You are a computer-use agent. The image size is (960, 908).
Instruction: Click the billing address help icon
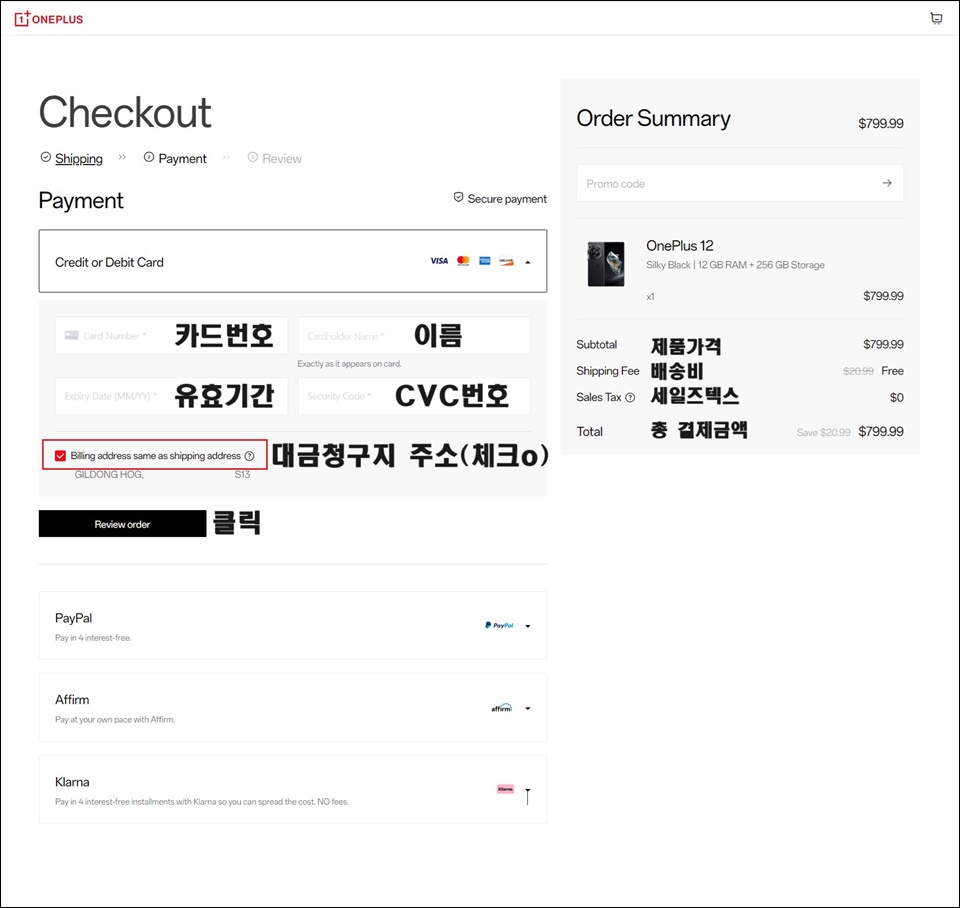[249, 456]
